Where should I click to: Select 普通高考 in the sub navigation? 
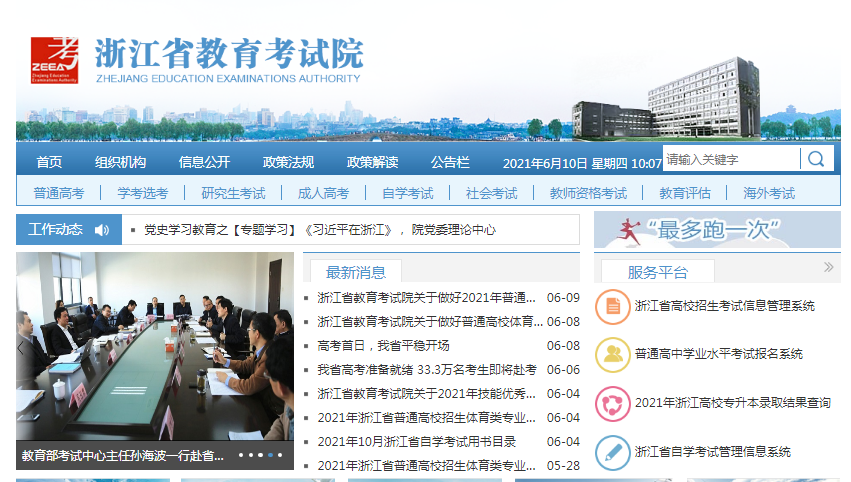click(59, 193)
